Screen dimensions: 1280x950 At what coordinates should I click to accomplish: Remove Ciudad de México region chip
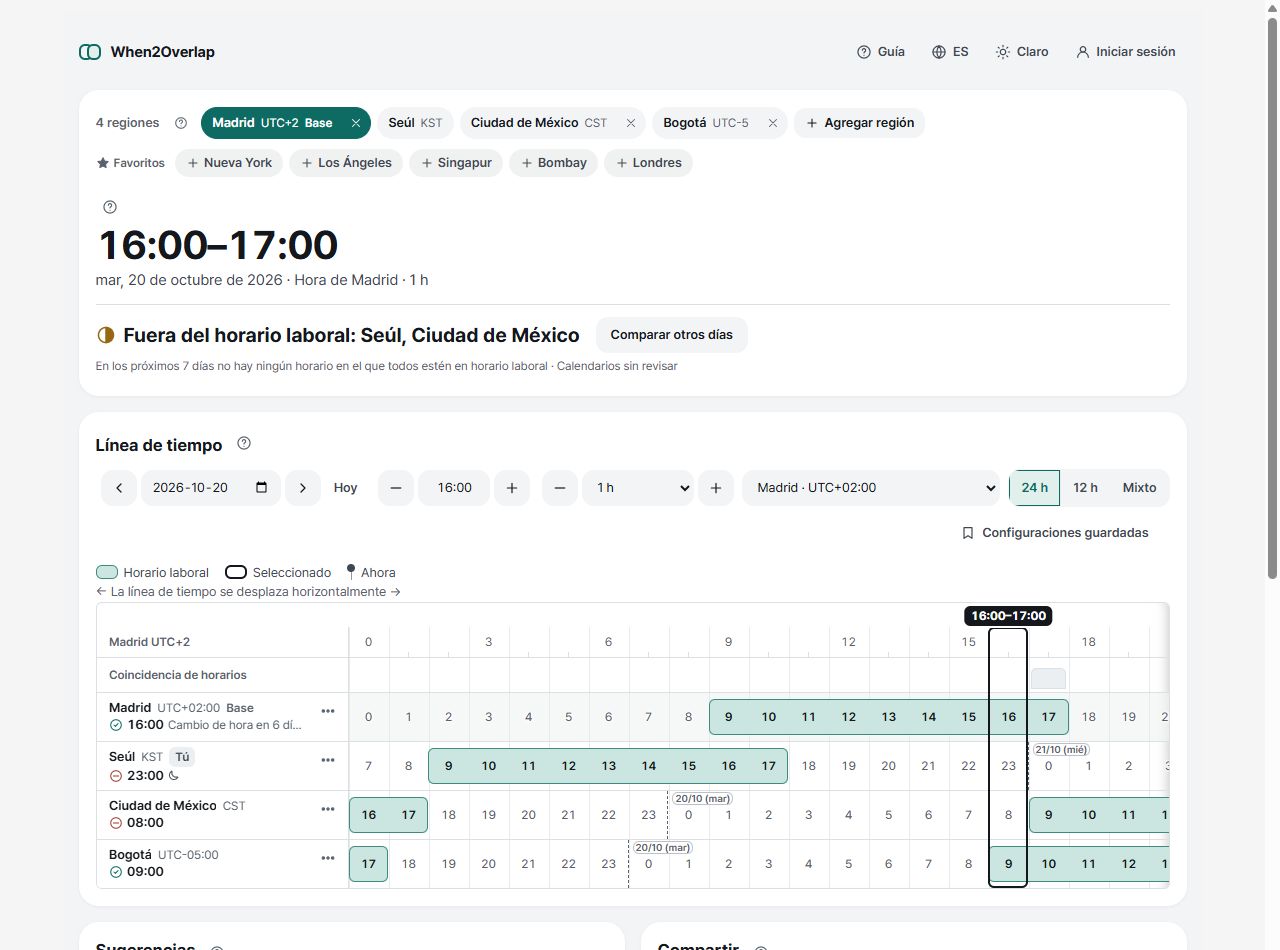631,123
